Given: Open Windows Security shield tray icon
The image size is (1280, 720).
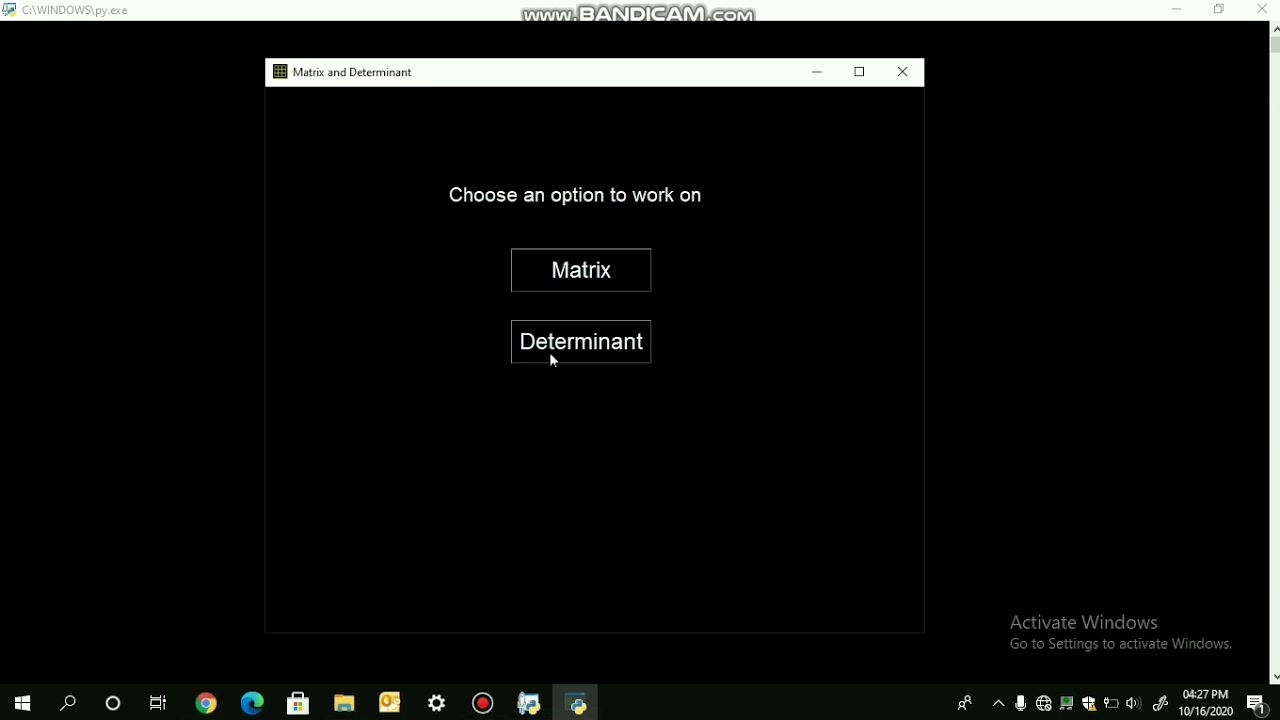Looking at the screenshot, I should pos(1089,703).
